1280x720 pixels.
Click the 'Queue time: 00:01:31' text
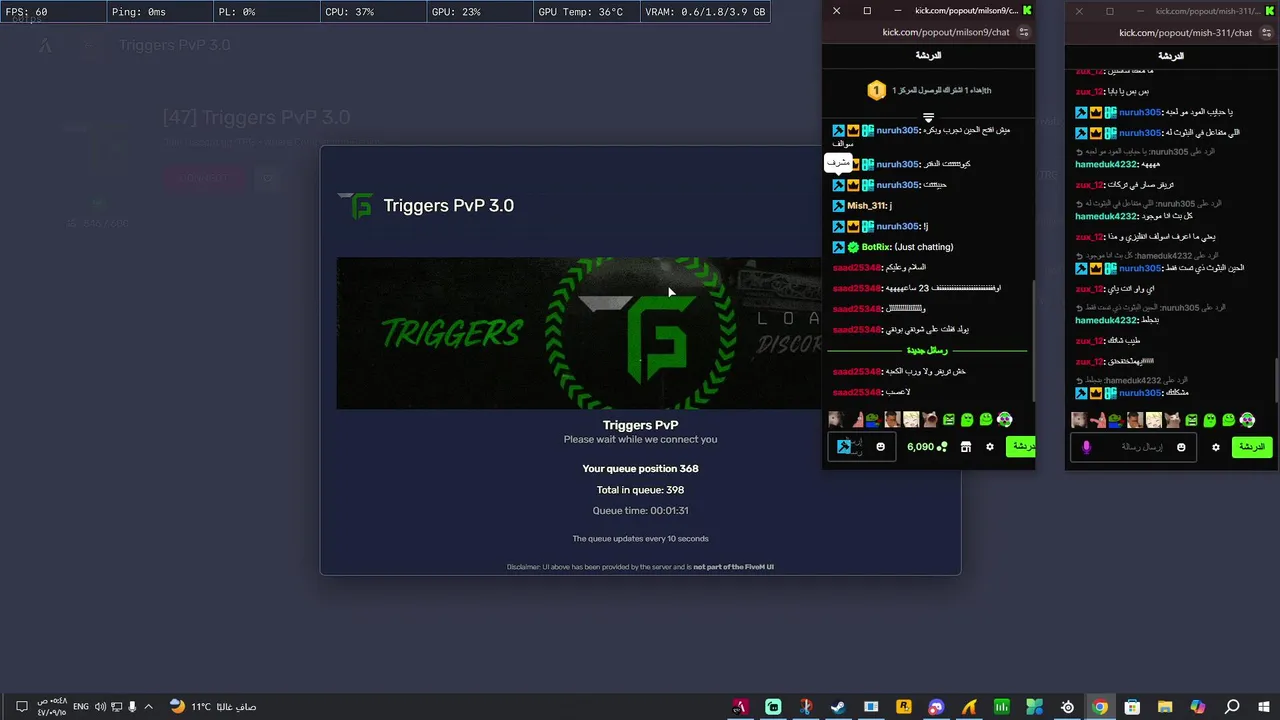click(640, 511)
